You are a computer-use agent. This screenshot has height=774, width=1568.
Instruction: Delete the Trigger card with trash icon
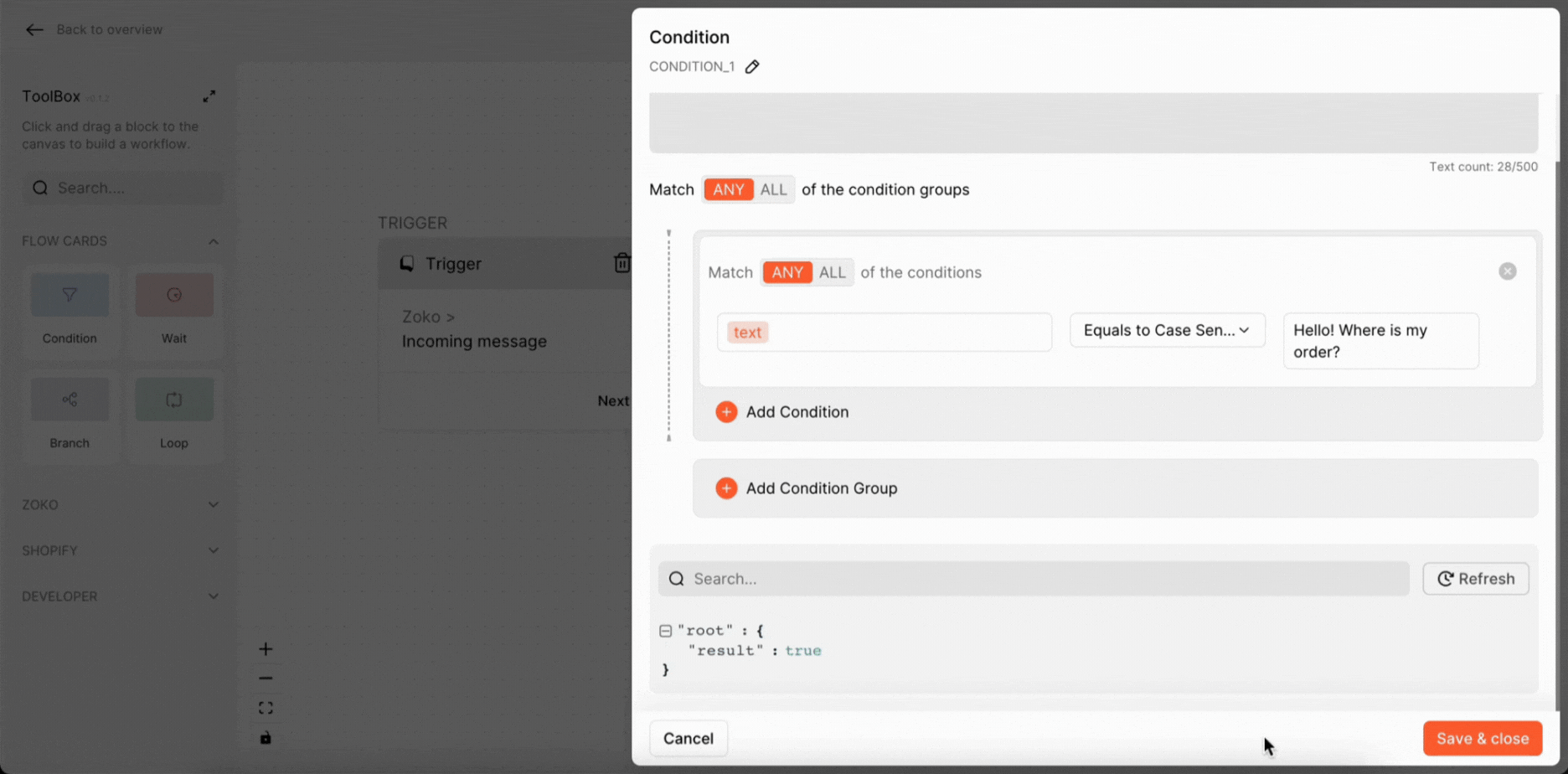[x=622, y=263]
